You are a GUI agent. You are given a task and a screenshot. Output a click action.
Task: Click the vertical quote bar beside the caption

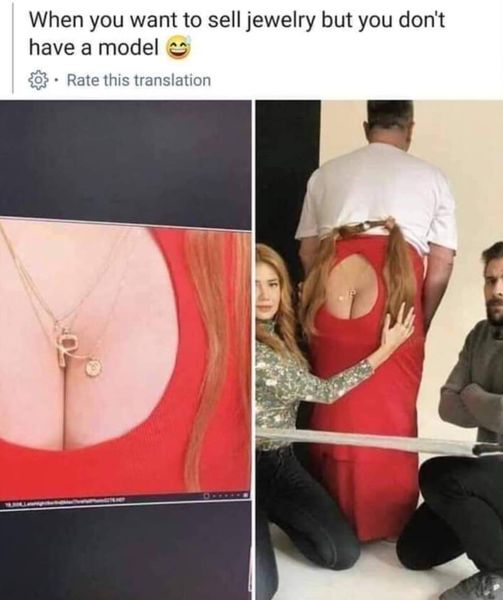pos(13,48)
